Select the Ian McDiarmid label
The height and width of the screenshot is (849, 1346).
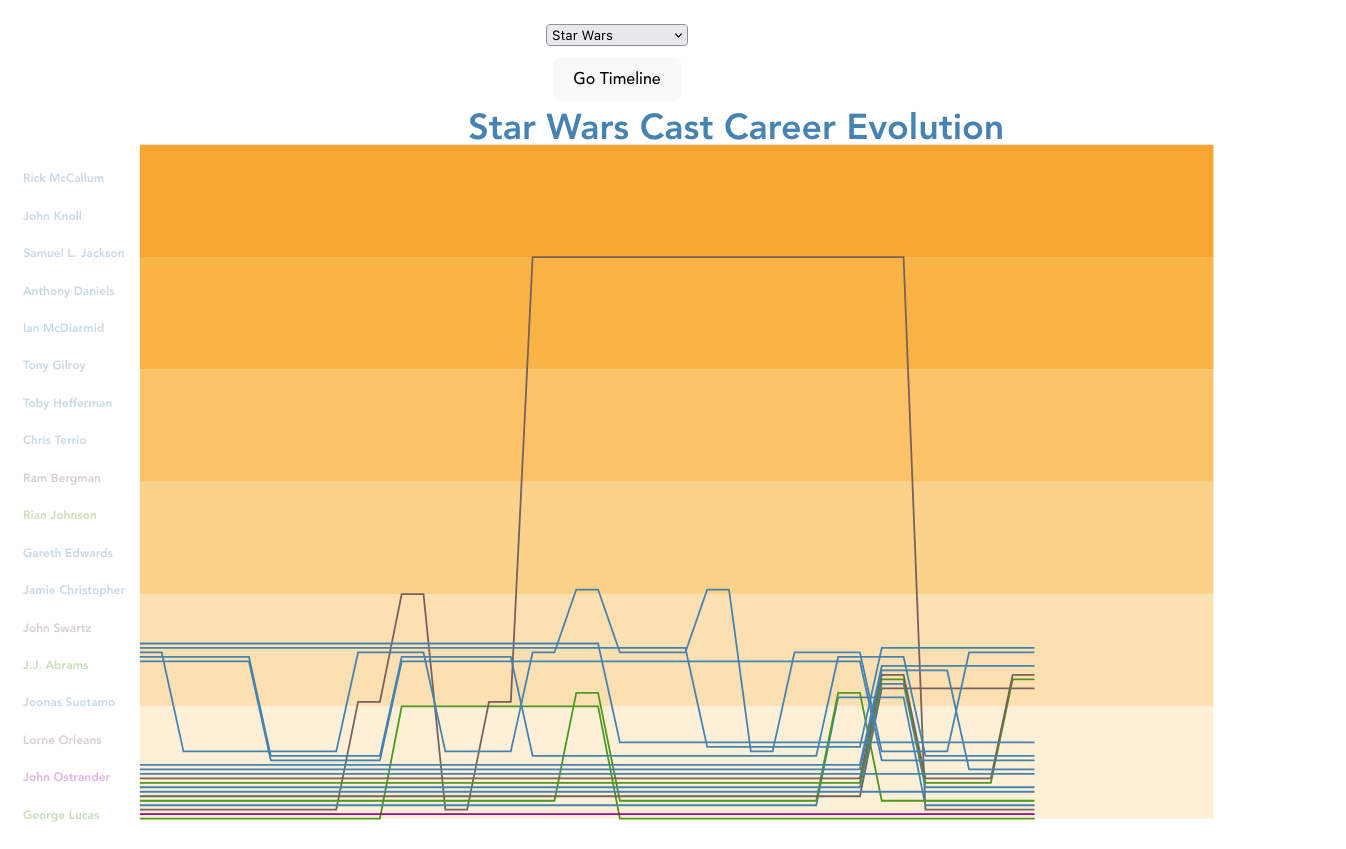[x=63, y=328]
